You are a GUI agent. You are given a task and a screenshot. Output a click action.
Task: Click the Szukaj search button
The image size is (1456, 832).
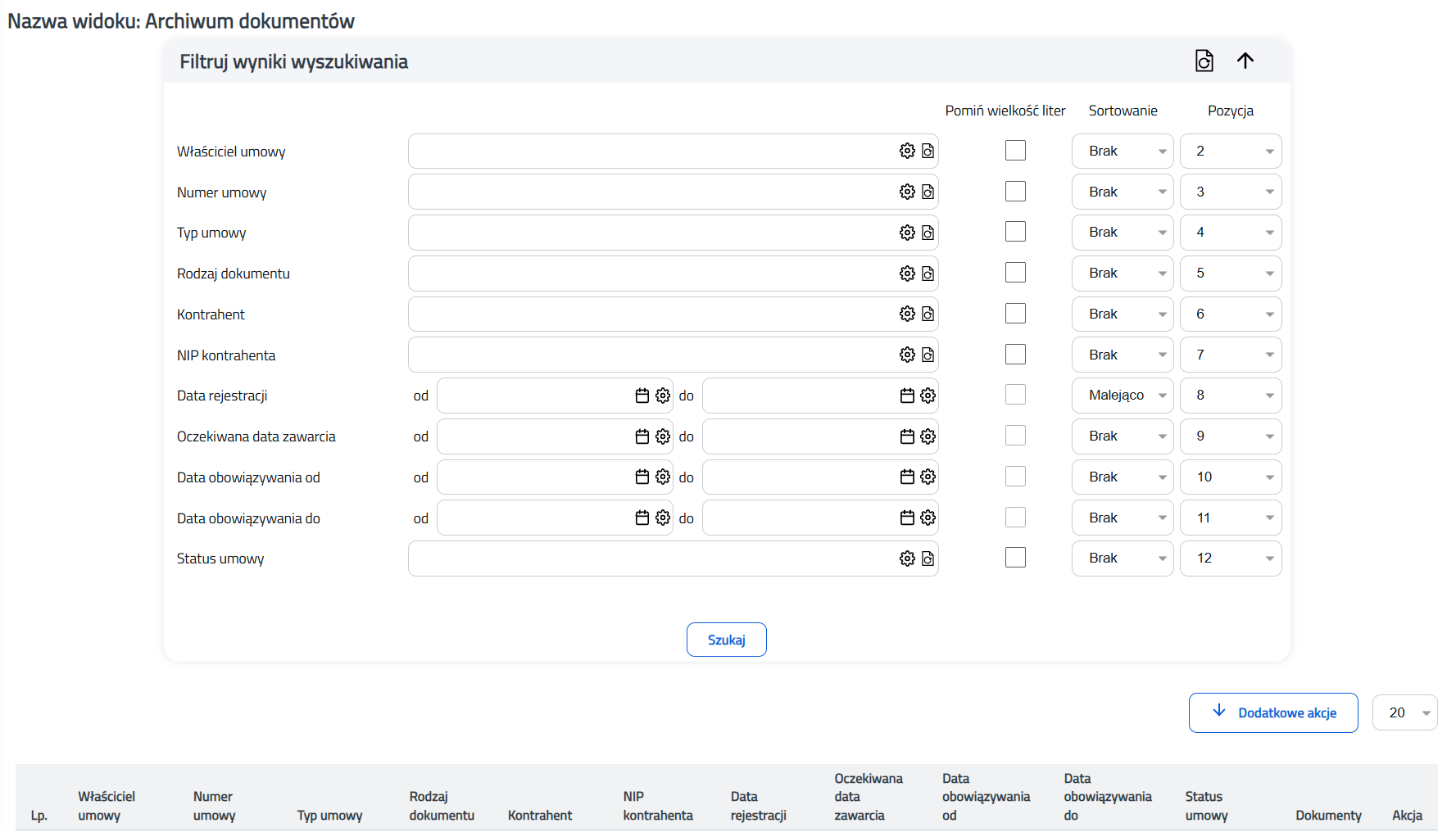pos(727,640)
